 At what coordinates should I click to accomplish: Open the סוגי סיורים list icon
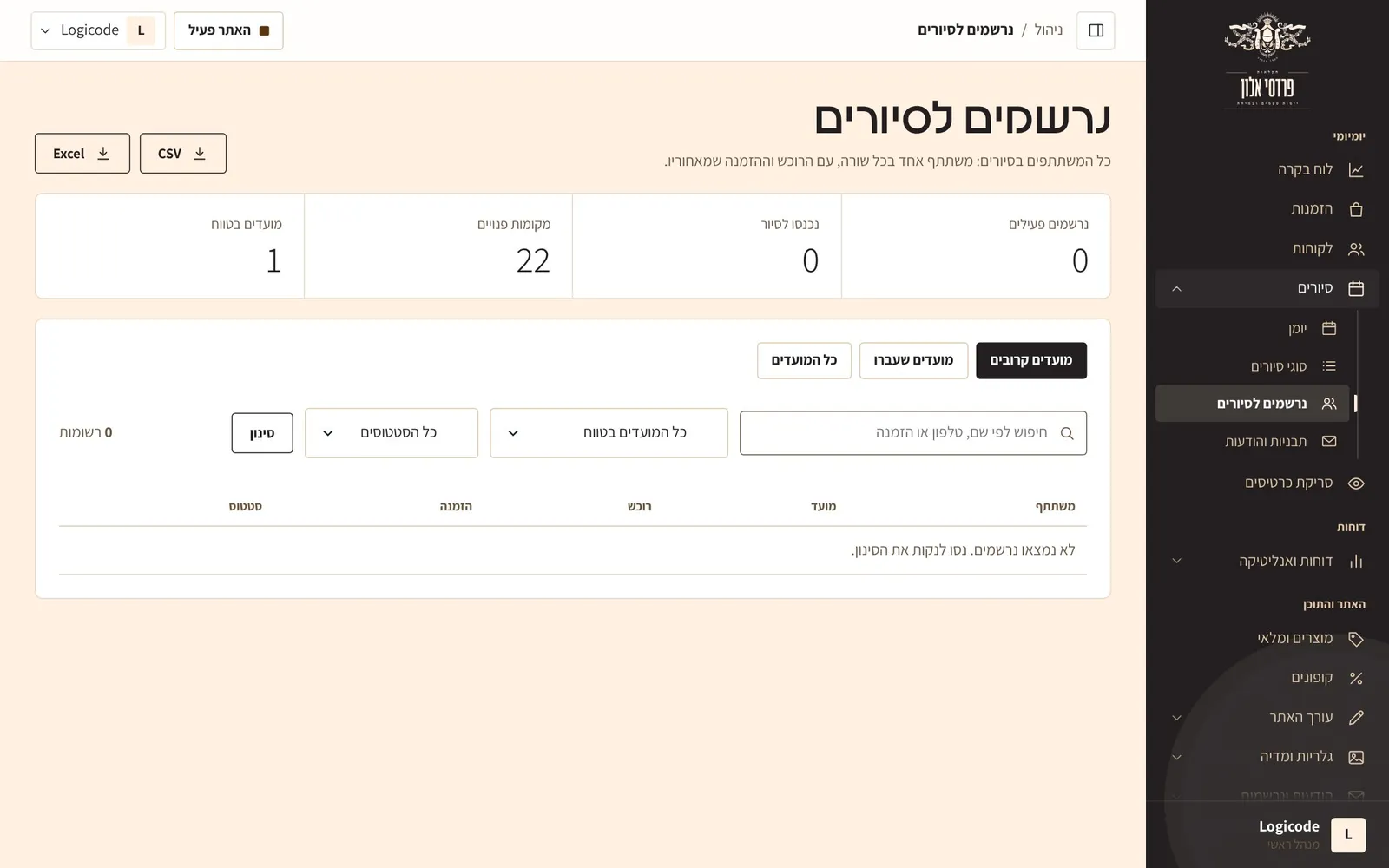pos(1329,366)
